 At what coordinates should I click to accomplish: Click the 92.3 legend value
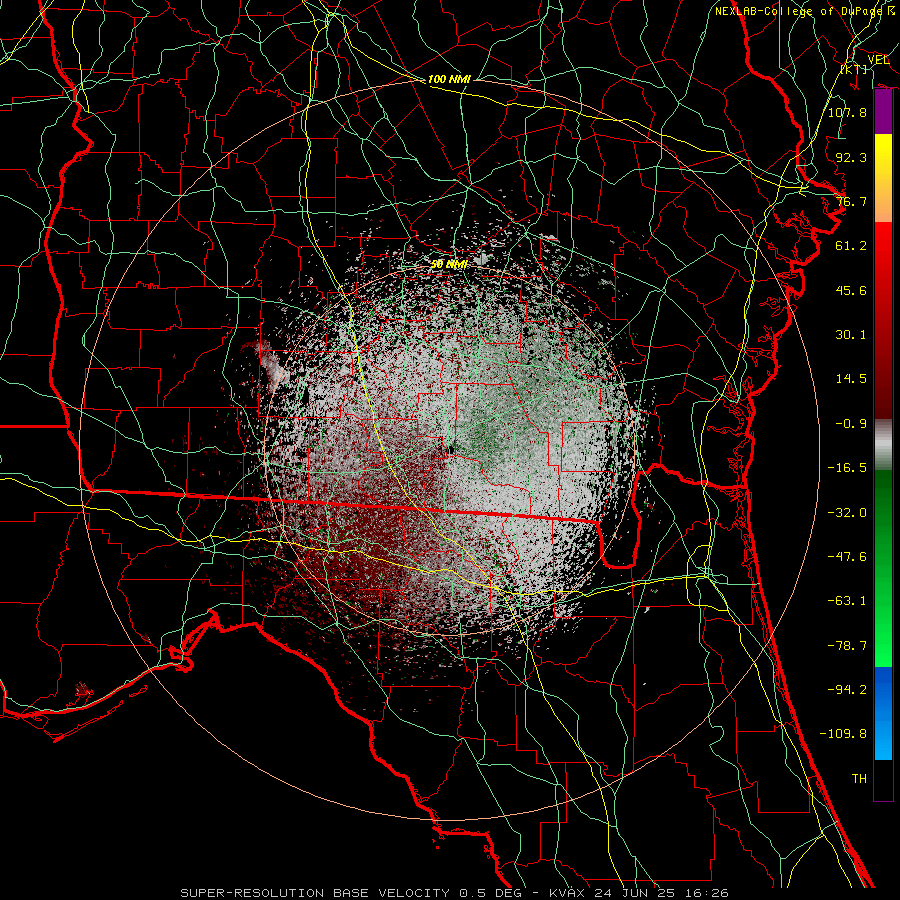[x=851, y=157]
